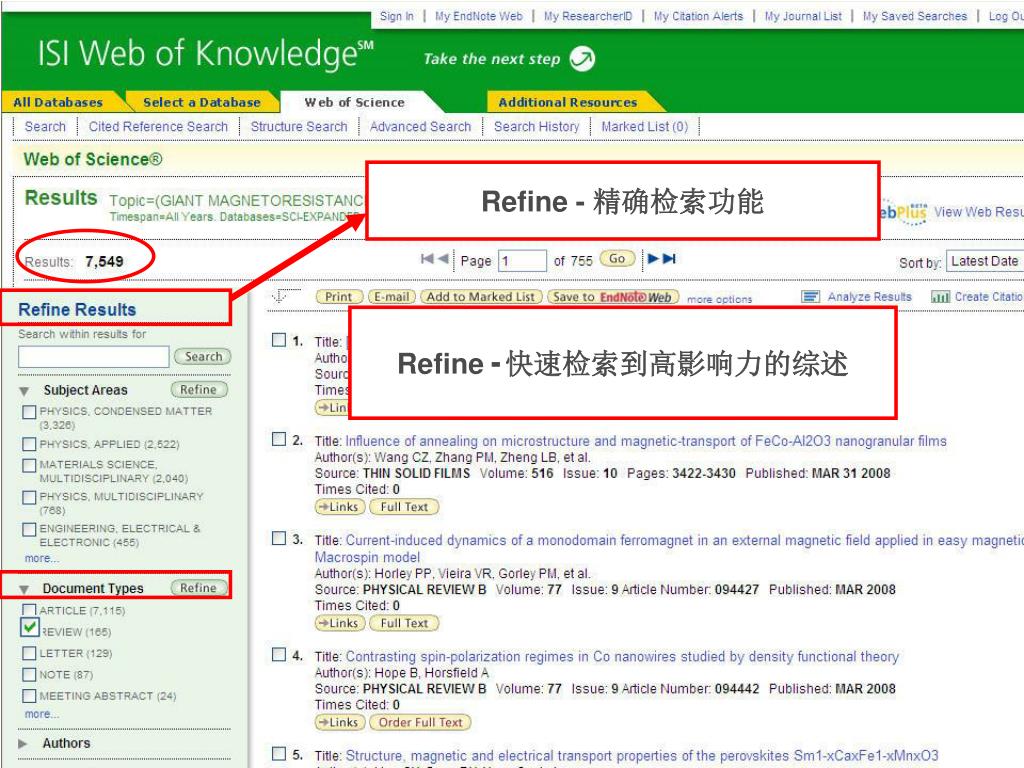Click Refine next to Document Types
This screenshot has height=768, width=1024.
pyautogui.click(x=199, y=587)
